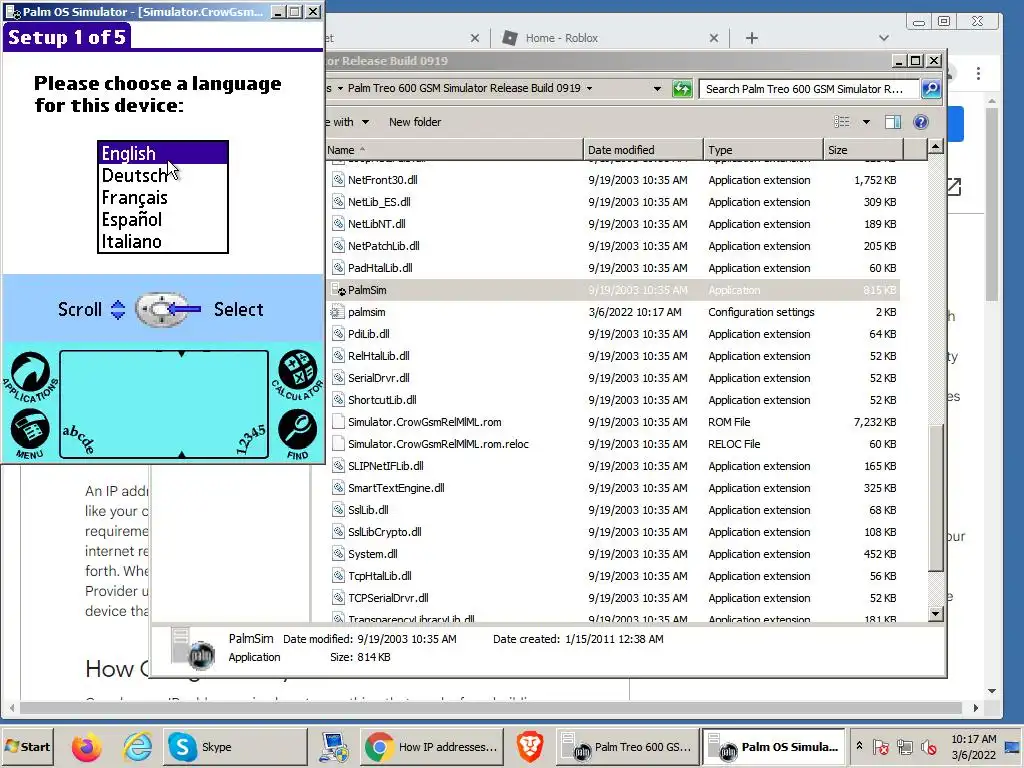The width and height of the screenshot is (1024, 768).
Task: Tap the Applications silkscreen icon
Action: (30, 377)
